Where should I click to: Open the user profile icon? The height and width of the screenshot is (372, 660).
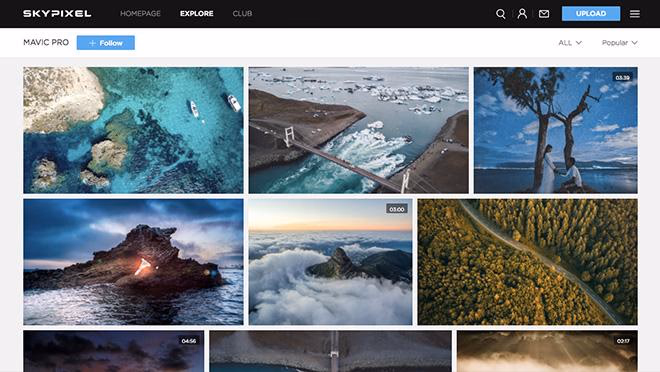[522, 14]
